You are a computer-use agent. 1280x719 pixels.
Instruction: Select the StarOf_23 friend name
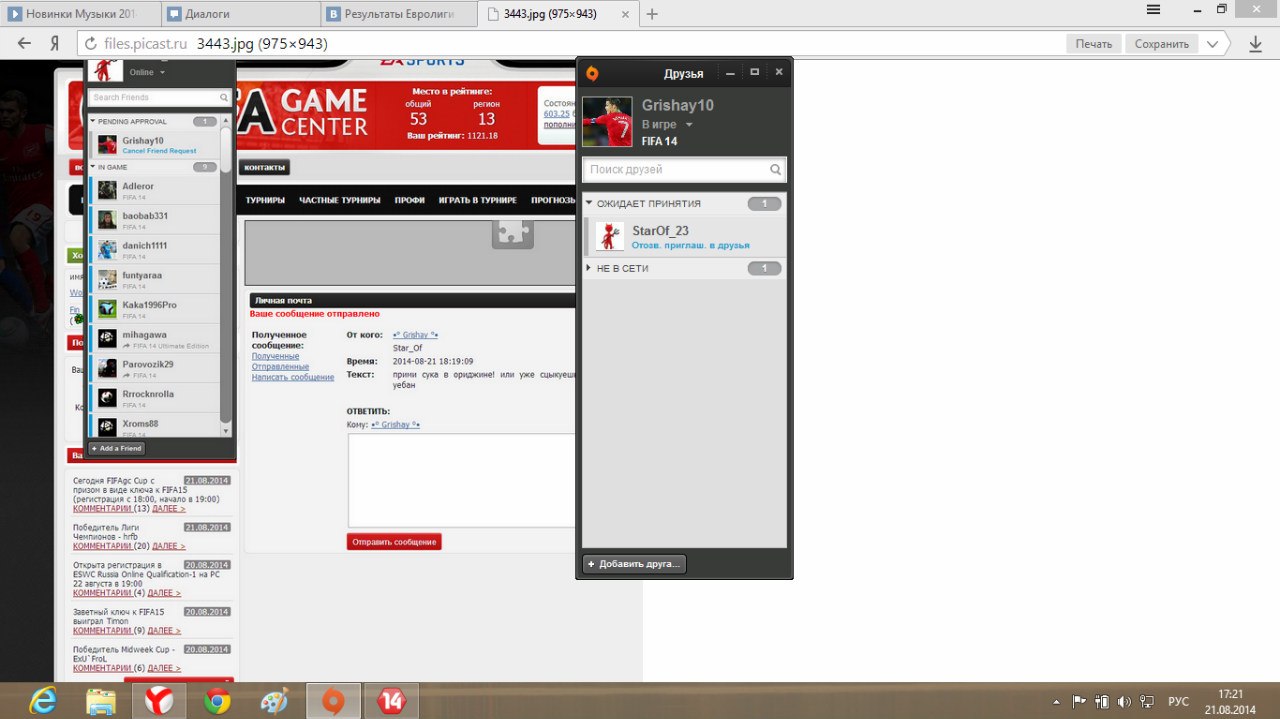[660, 231]
